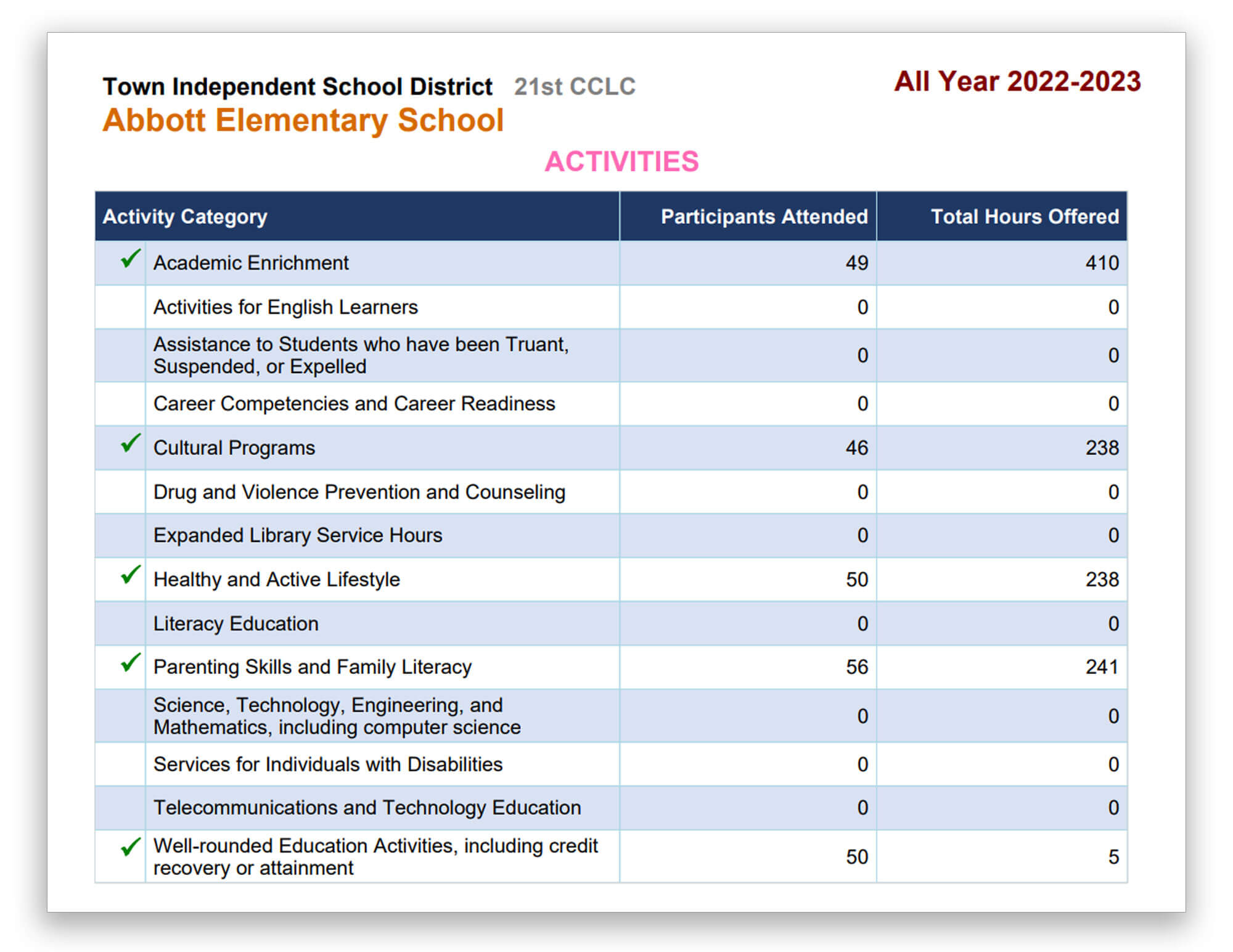Click the Participants Attended column header
Viewport: 1233px width, 952px height.
pyautogui.click(x=763, y=216)
